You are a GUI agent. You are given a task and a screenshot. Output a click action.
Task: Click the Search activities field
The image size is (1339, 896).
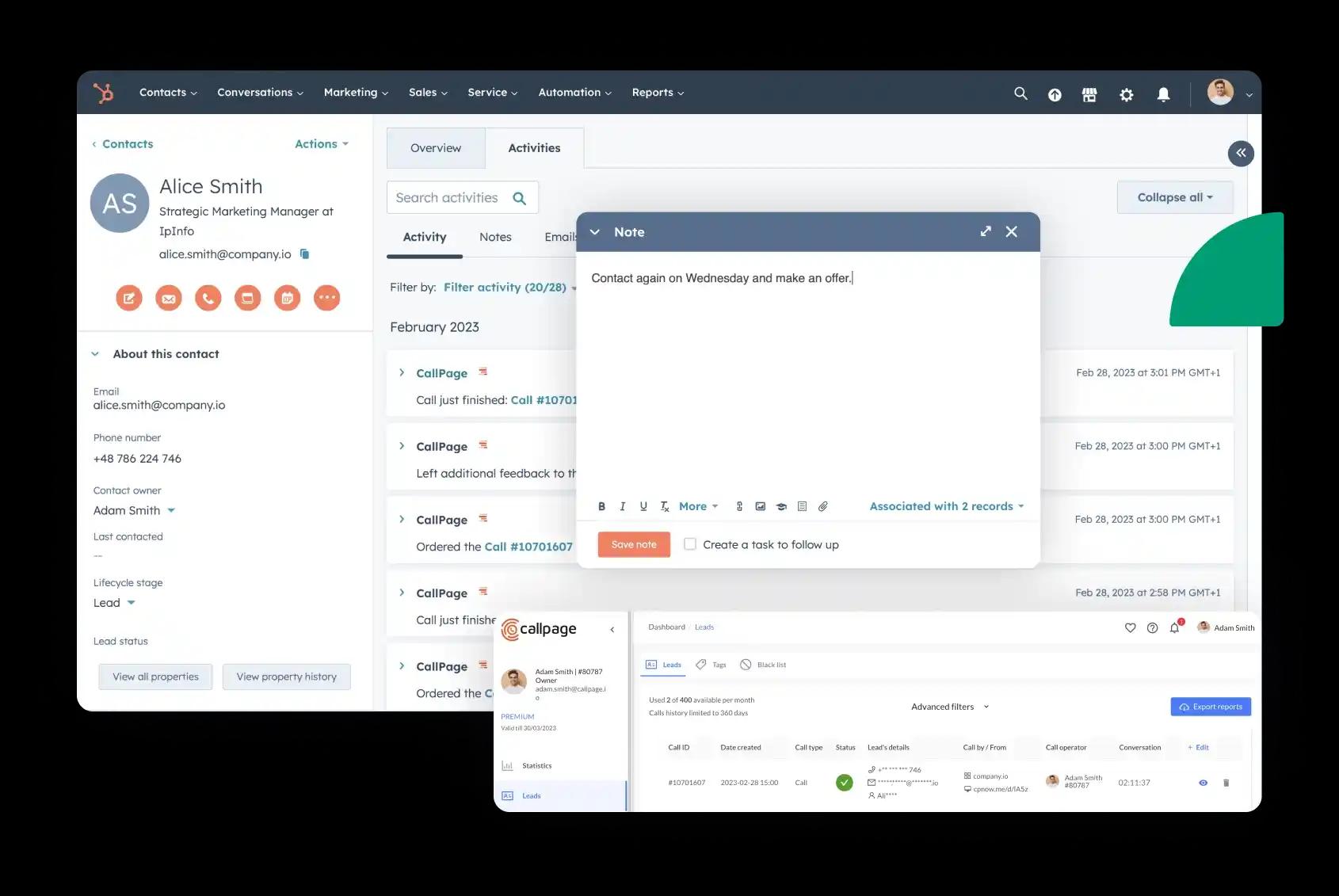coord(448,198)
